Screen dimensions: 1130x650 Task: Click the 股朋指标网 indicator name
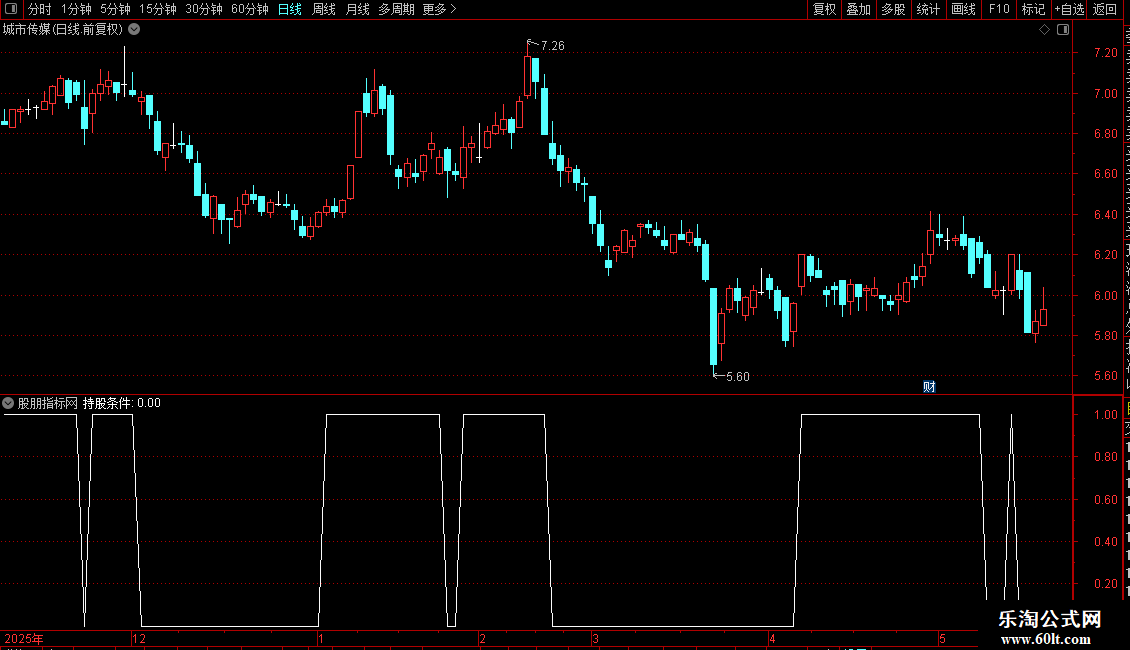pyautogui.click(x=48, y=403)
